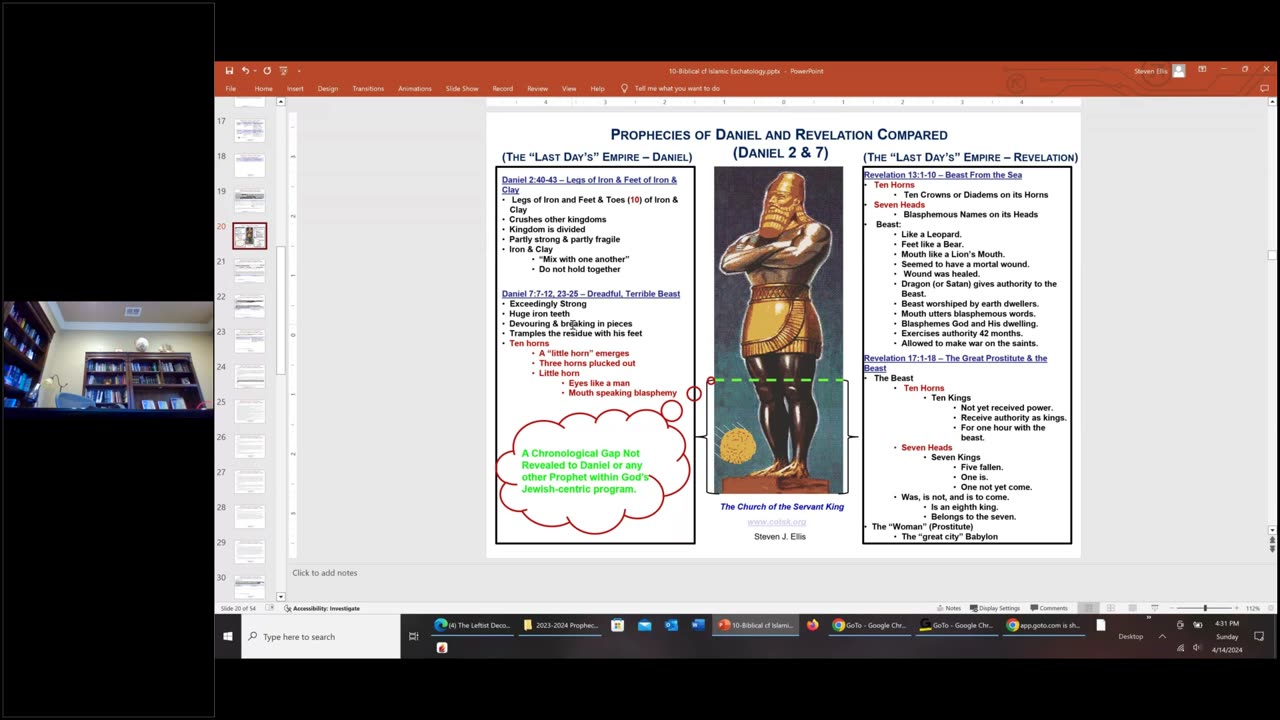Open Display Settings in status bar
The width and height of the screenshot is (1280, 720).
pyautogui.click(x=995, y=608)
